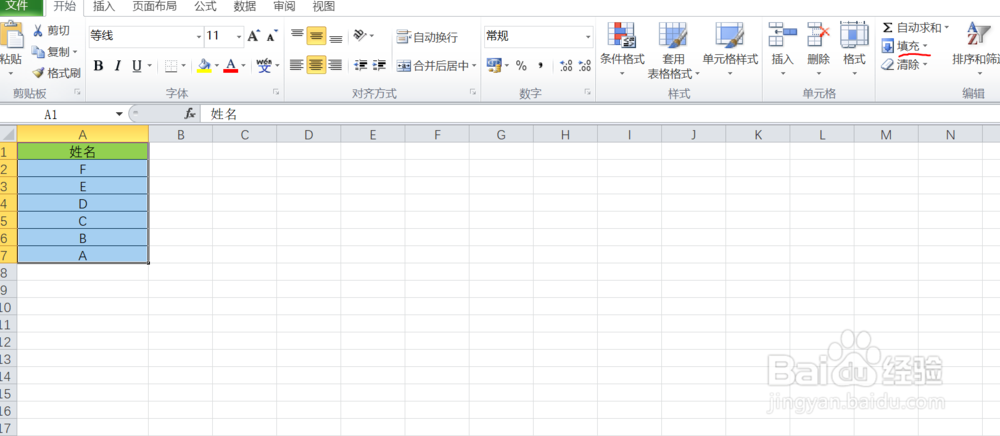Viewport: 1000px width, 436px height.
Task: Switch to the 审阅 tab
Action: (284, 7)
